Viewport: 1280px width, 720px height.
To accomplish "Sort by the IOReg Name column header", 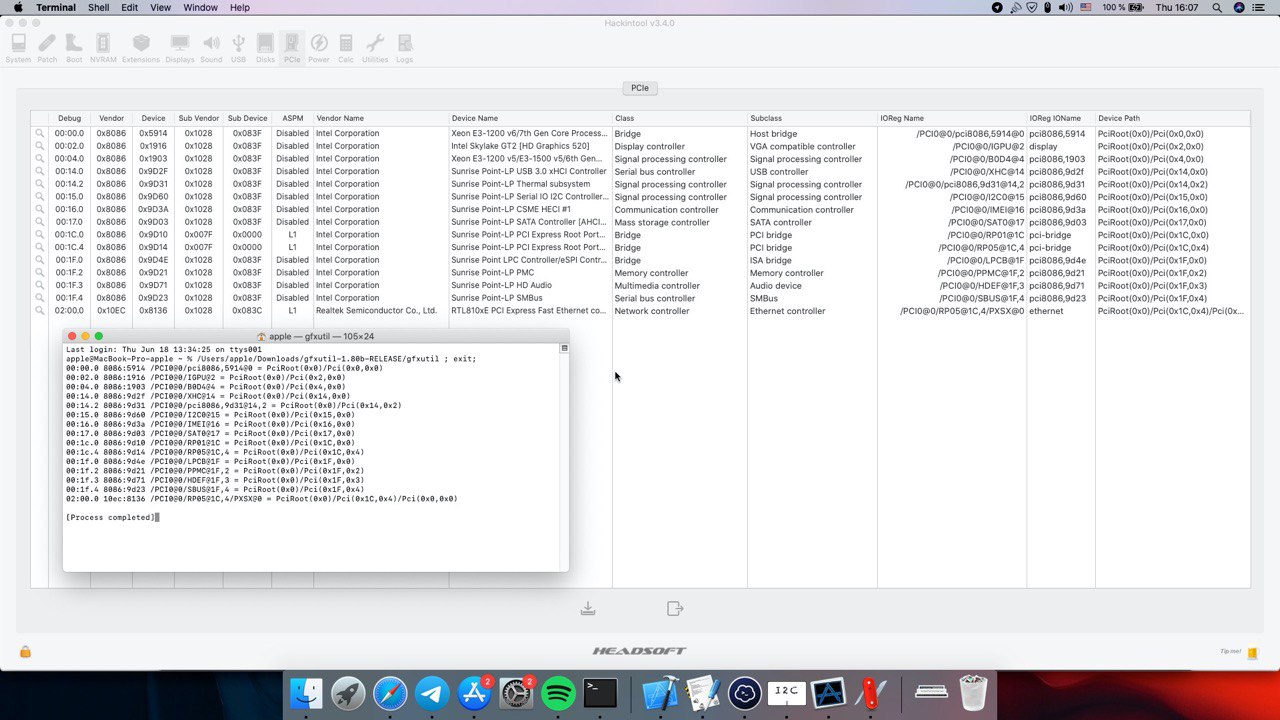I will tap(952, 118).
